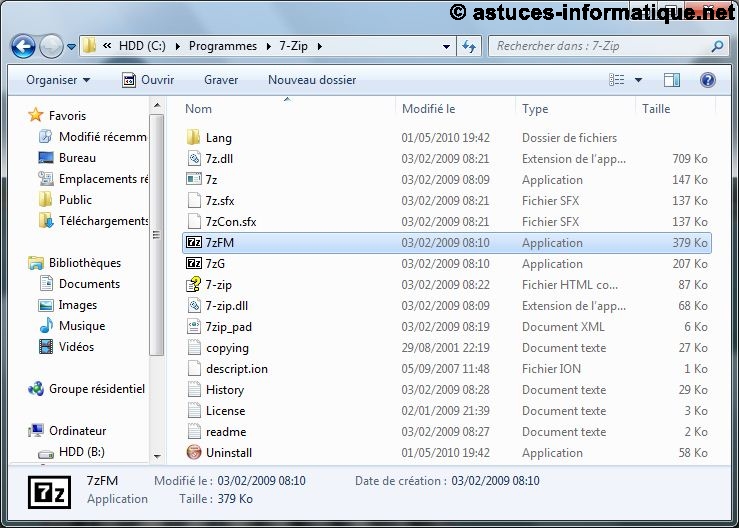This screenshot has height=528, width=739.
Task: Open Public folder in Favoris
Action: pos(65,200)
